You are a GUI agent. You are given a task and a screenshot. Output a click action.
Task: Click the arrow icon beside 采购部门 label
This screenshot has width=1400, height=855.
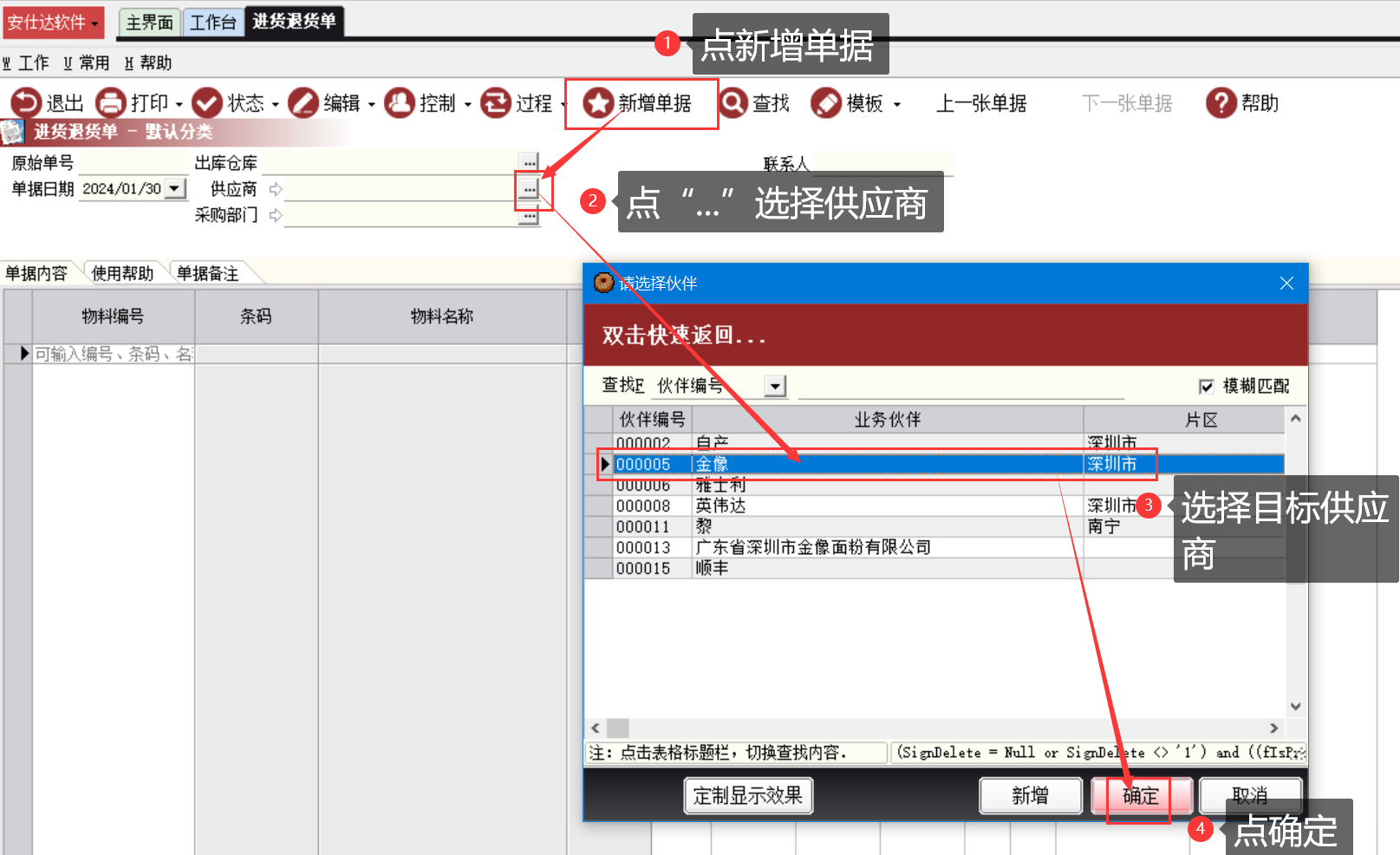pyautogui.click(x=276, y=215)
